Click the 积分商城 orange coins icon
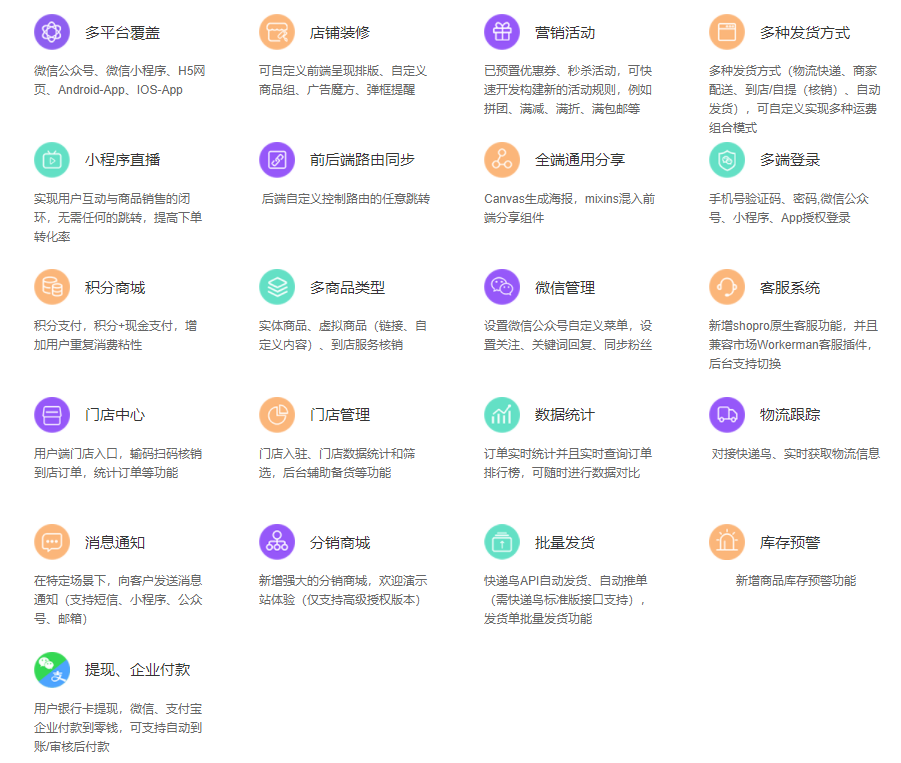This screenshot has width=901, height=763. click(x=51, y=287)
